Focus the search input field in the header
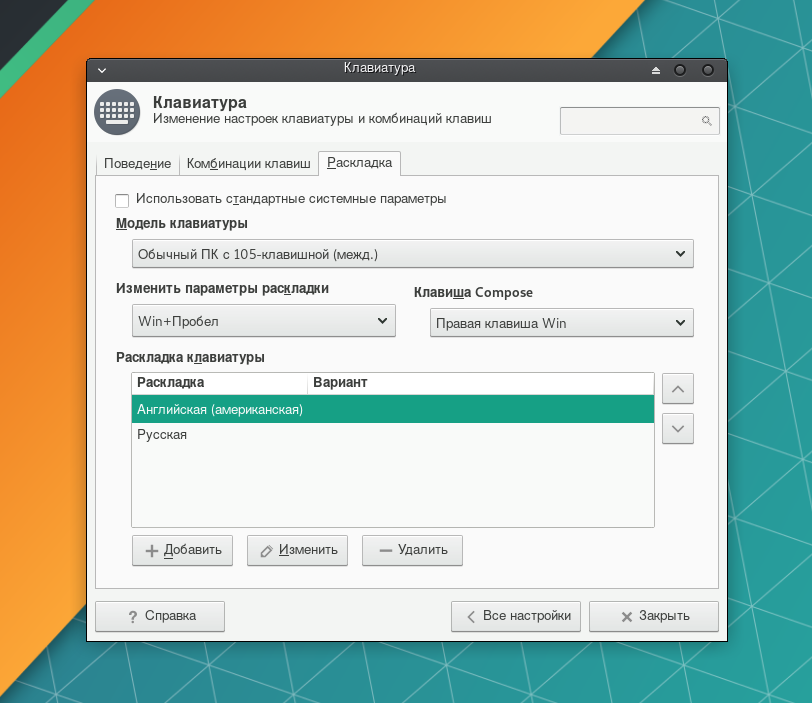Image resolution: width=812 pixels, height=703 pixels. [x=640, y=121]
